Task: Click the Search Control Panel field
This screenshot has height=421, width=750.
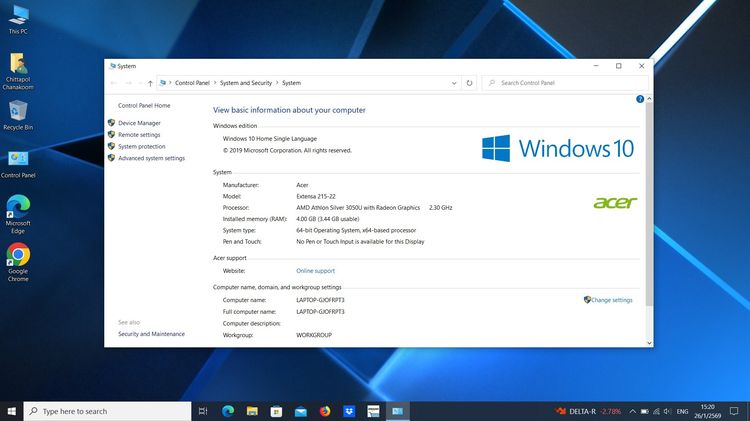Action: (565, 83)
